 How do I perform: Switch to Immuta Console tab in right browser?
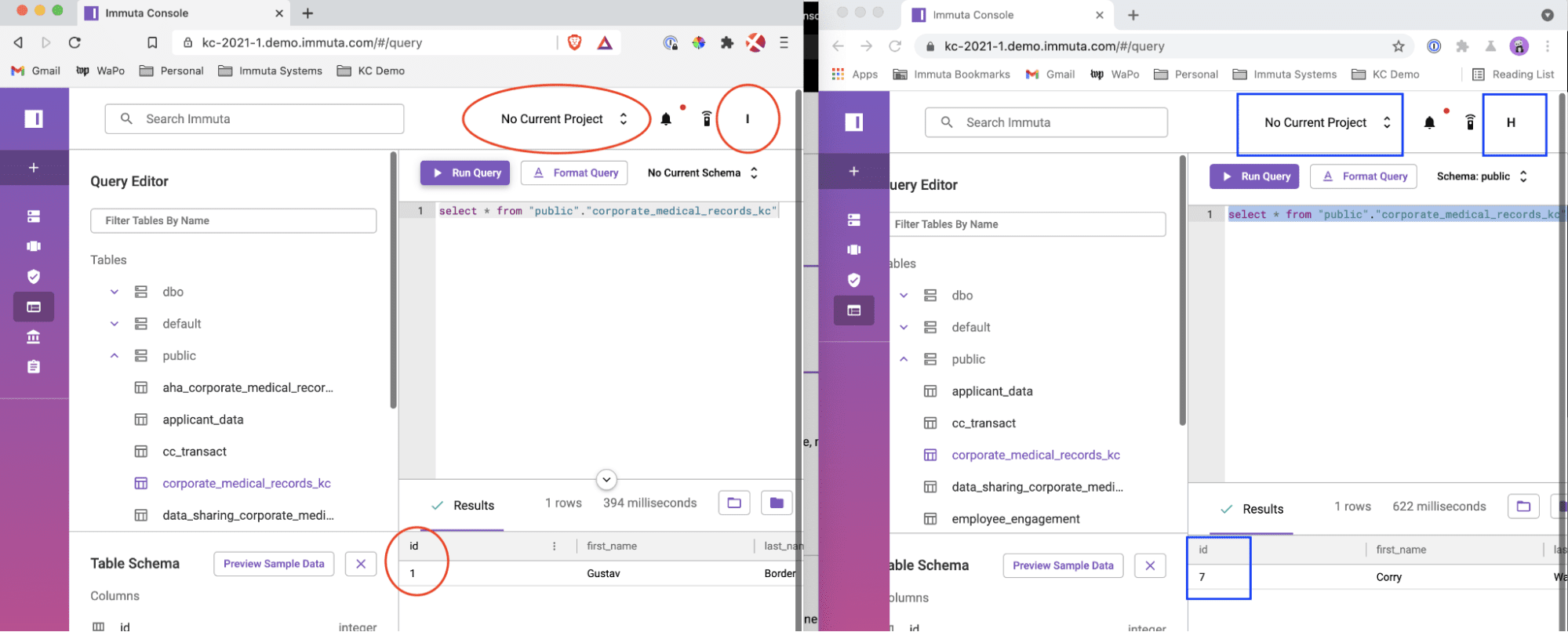tap(1007, 15)
